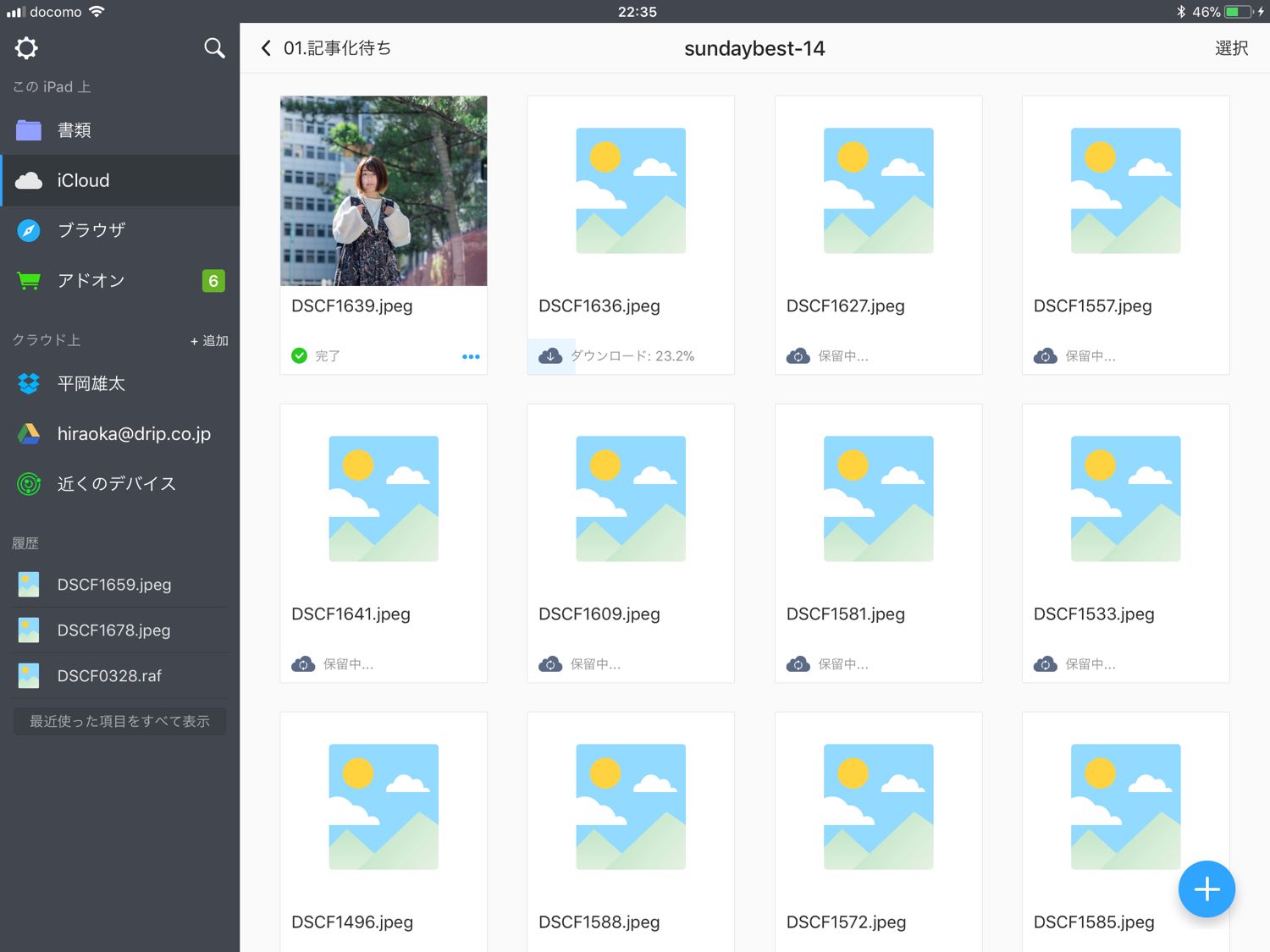Open the 書類 documents section

75,130
